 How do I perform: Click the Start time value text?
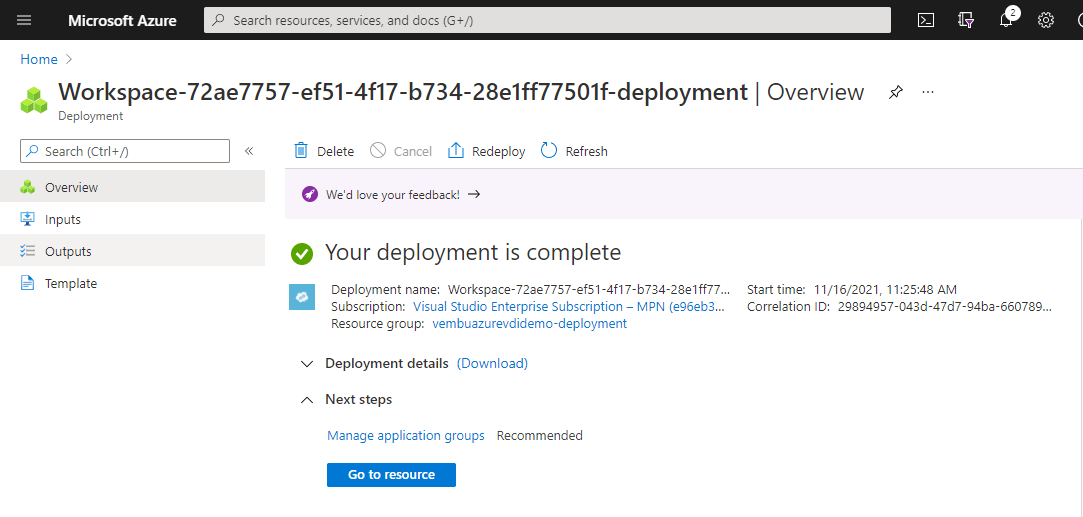pos(885,289)
